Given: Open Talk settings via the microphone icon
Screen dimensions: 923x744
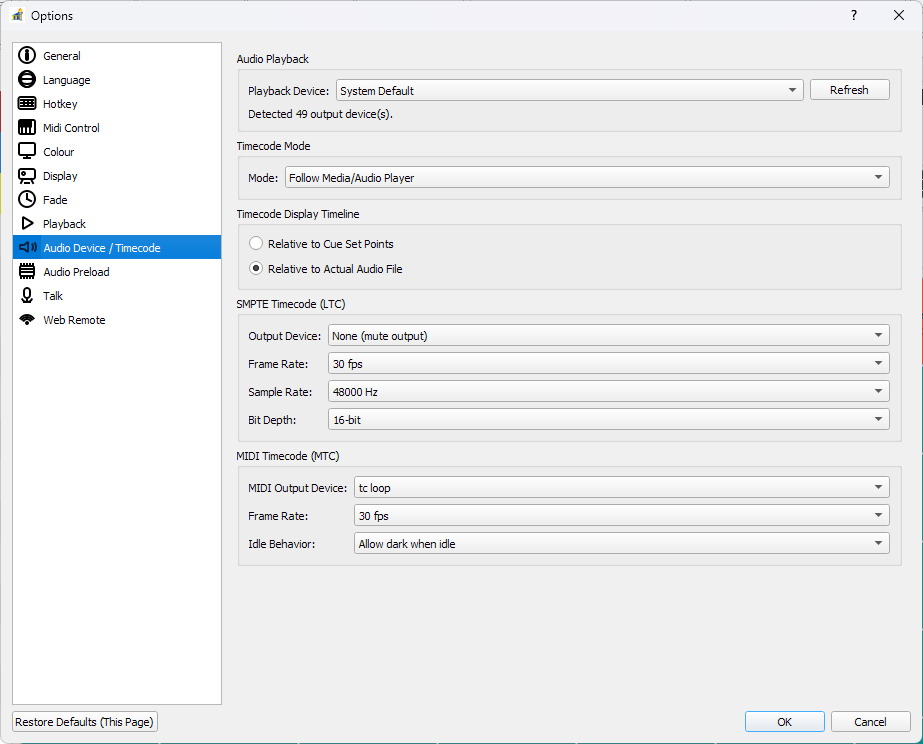Looking at the screenshot, I should (x=27, y=295).
